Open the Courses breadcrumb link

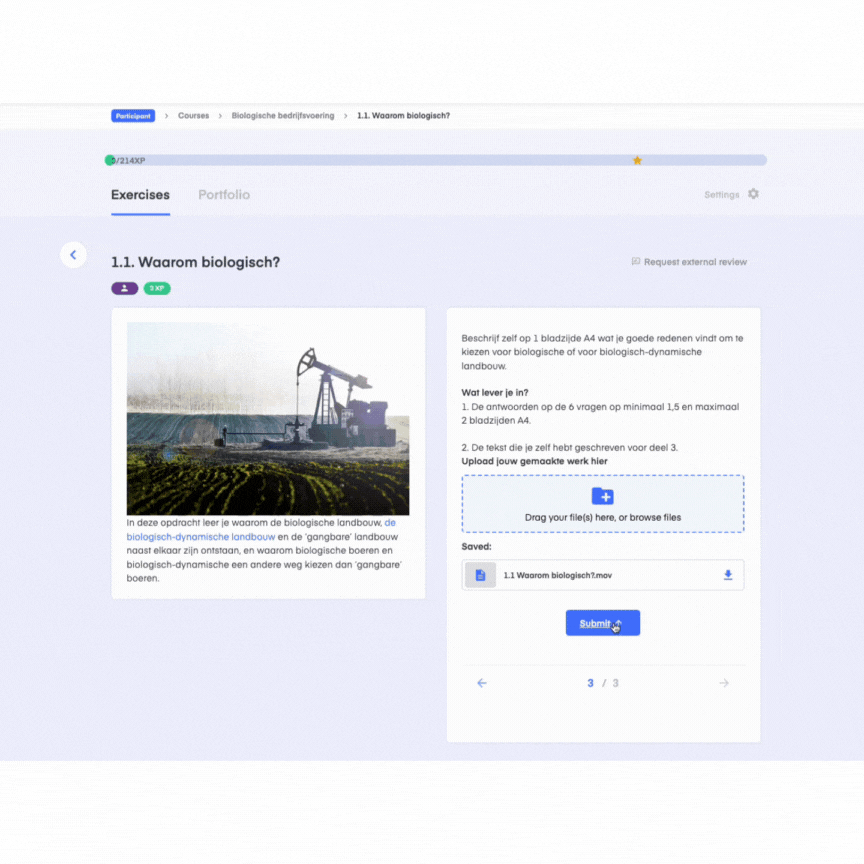(193, 116)
